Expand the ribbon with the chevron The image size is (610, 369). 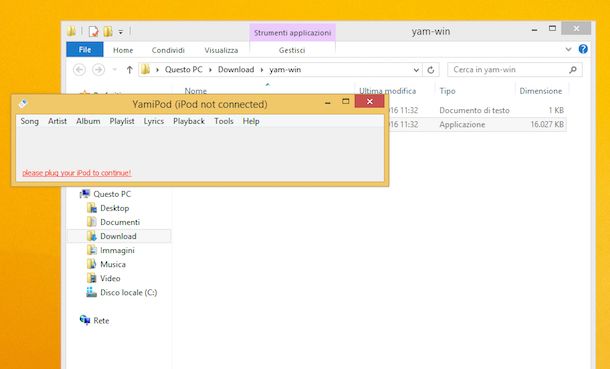point(568,49)
